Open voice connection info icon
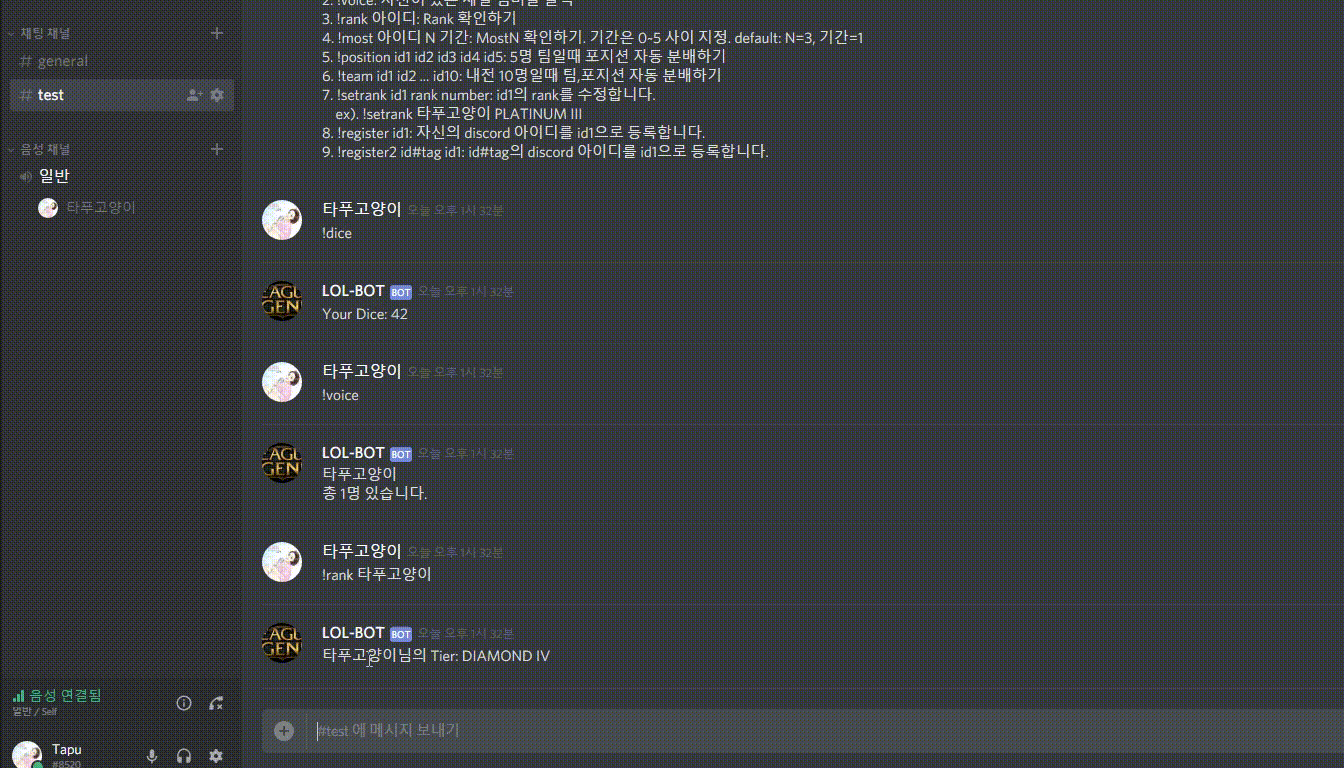Screen dimensions: 1344x768 184,703
